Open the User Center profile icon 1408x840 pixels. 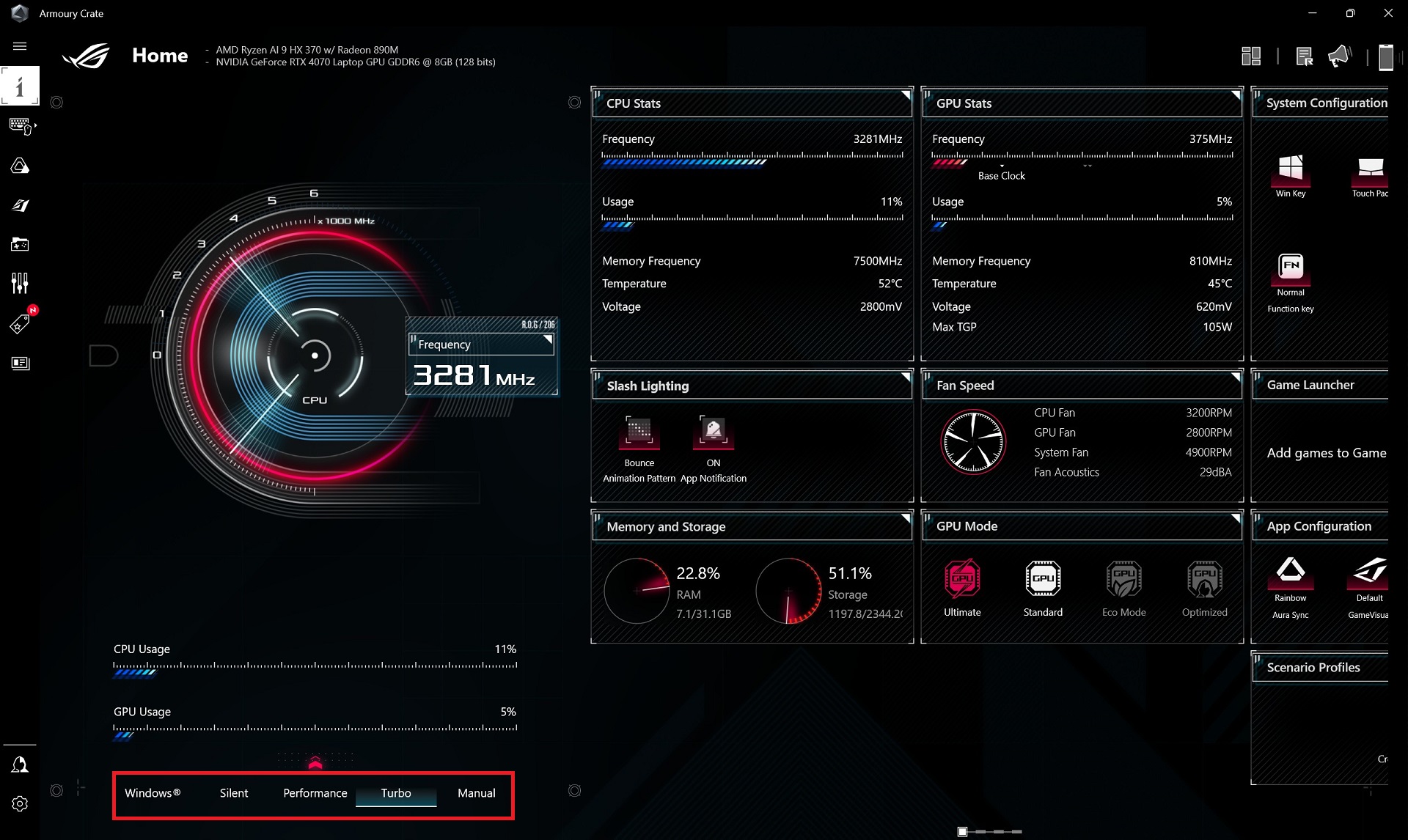(20, 765)
